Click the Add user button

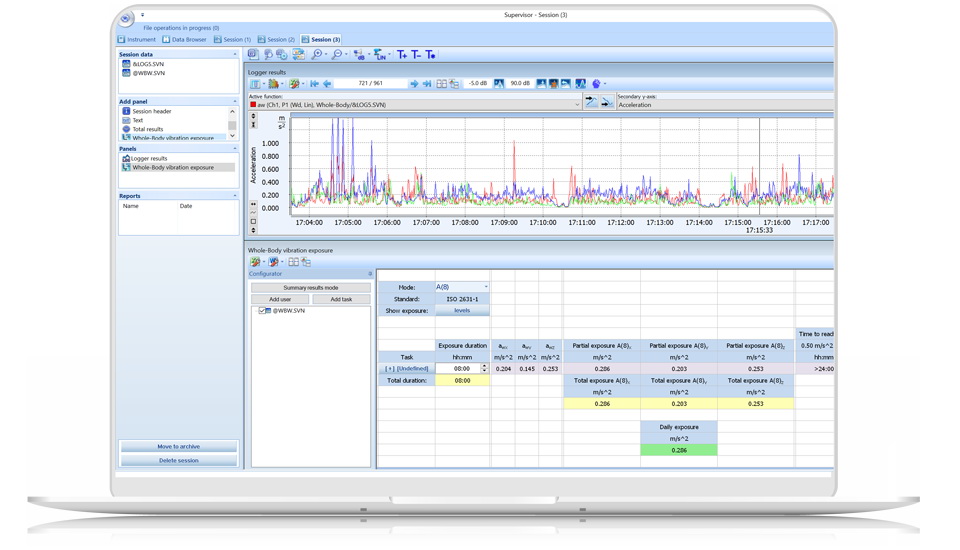280,299
